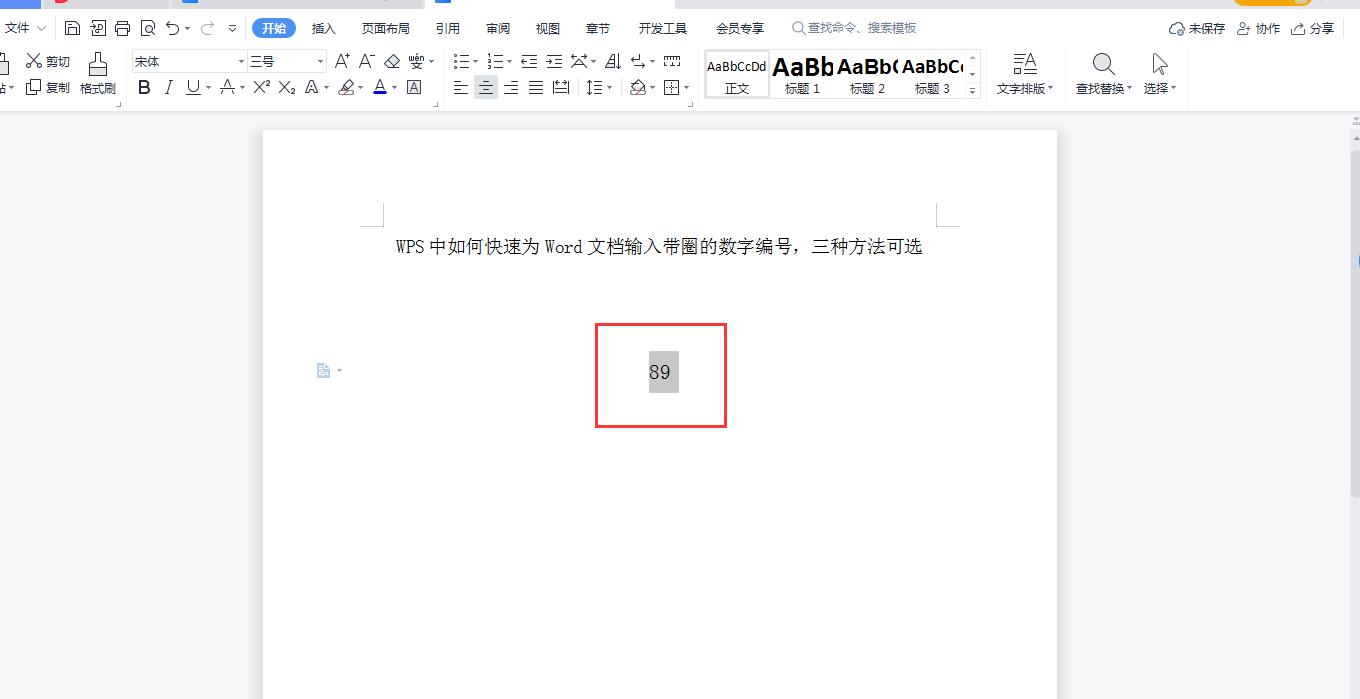Toggle center alignment button

click(x=486, y=88)
